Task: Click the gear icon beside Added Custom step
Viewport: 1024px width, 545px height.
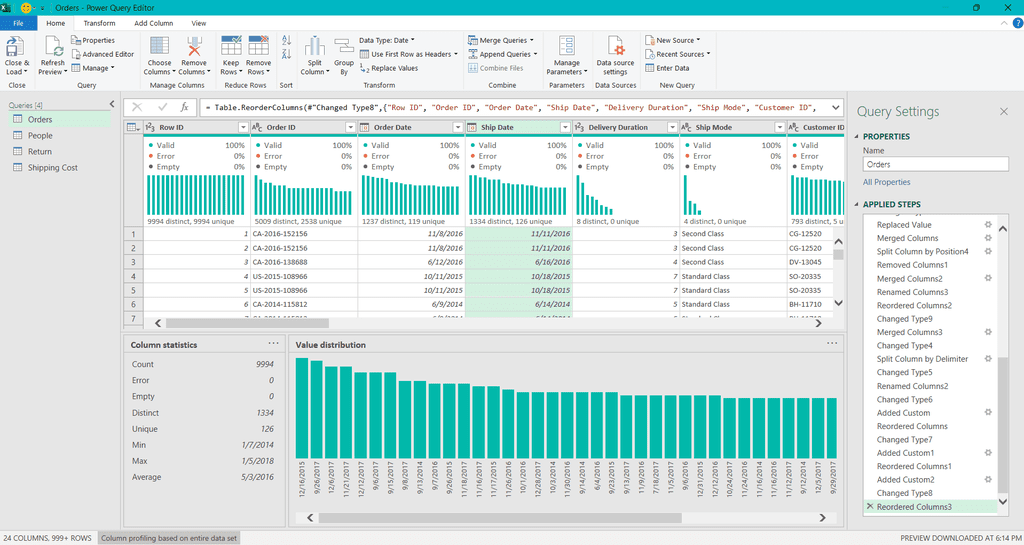Action: [x=988, y=412]
